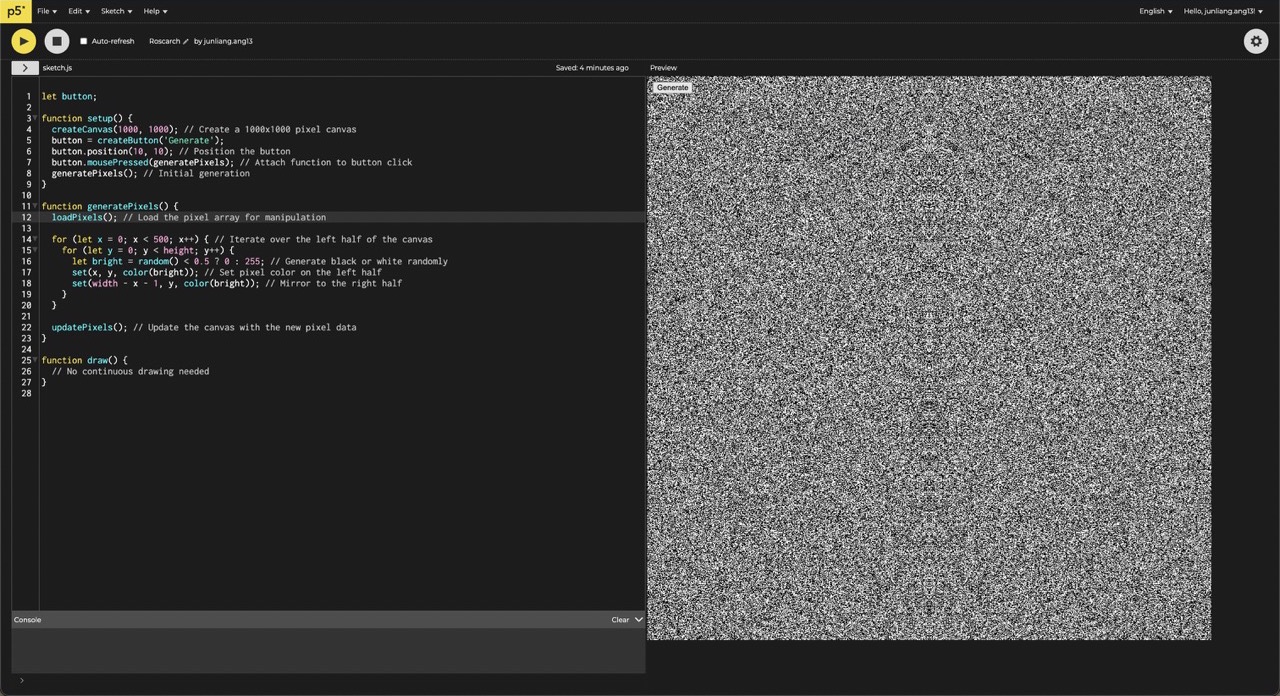
Task: Open the File menu
Action: pos(47,11)
